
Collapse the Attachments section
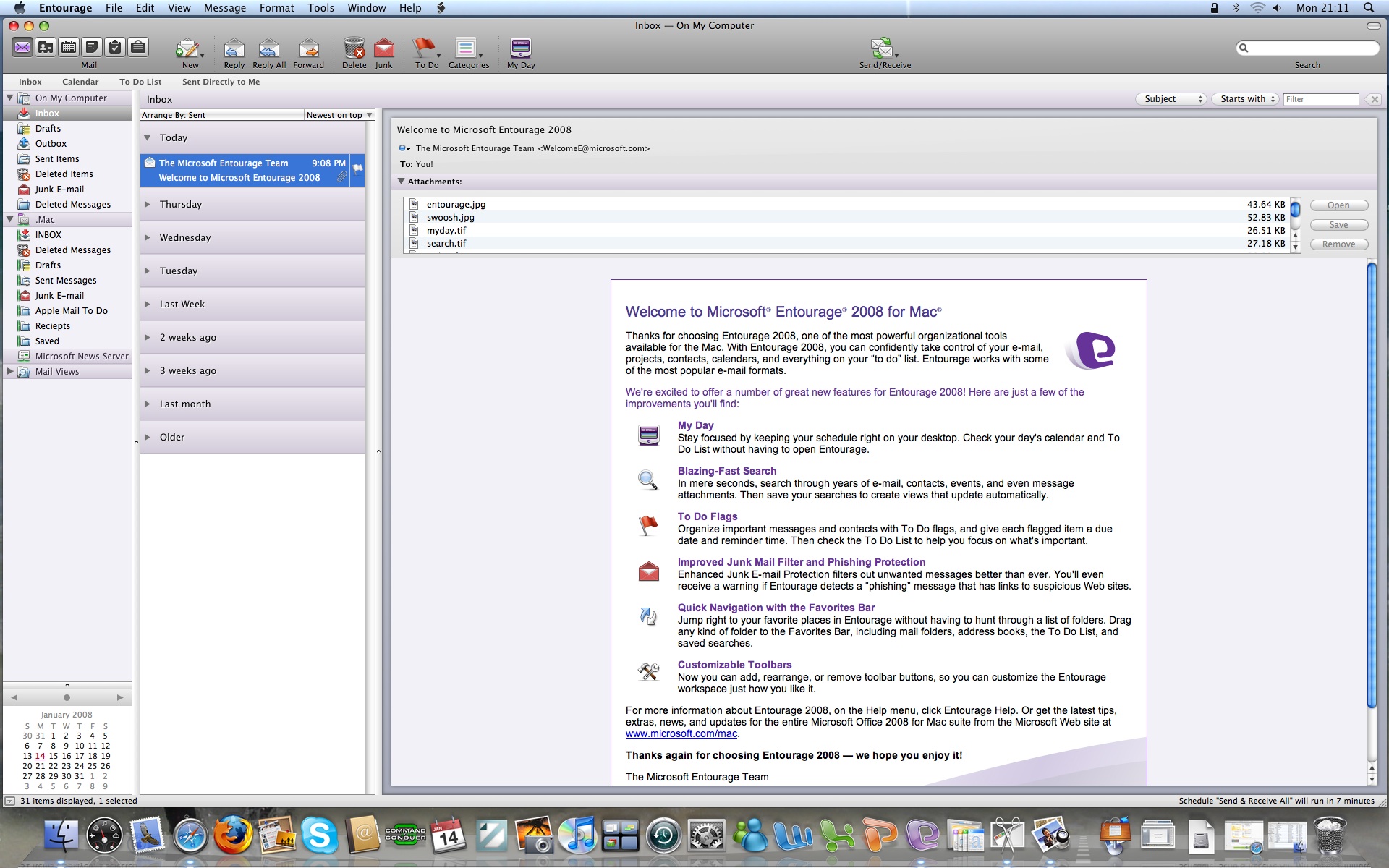pos(401,182)
